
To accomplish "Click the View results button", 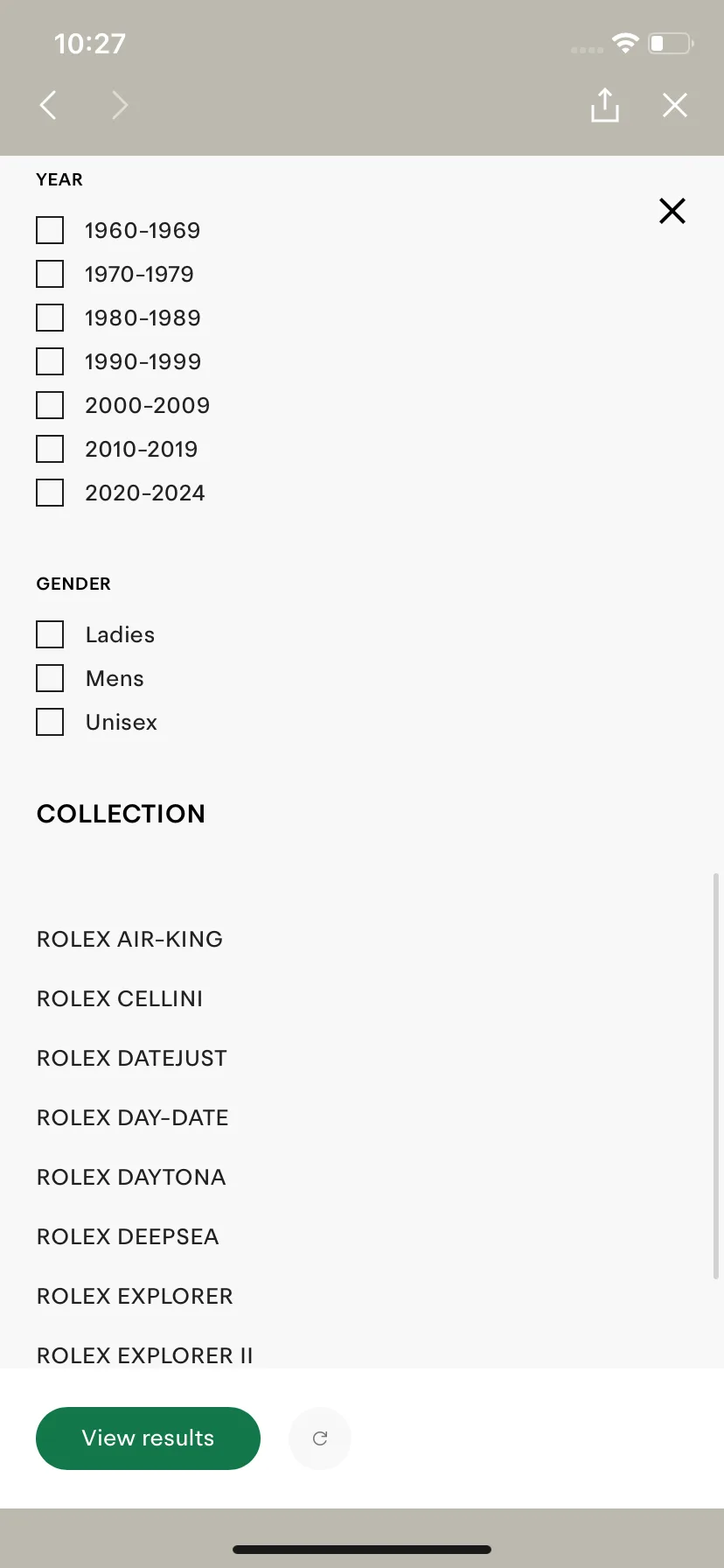I will 148,1438.
